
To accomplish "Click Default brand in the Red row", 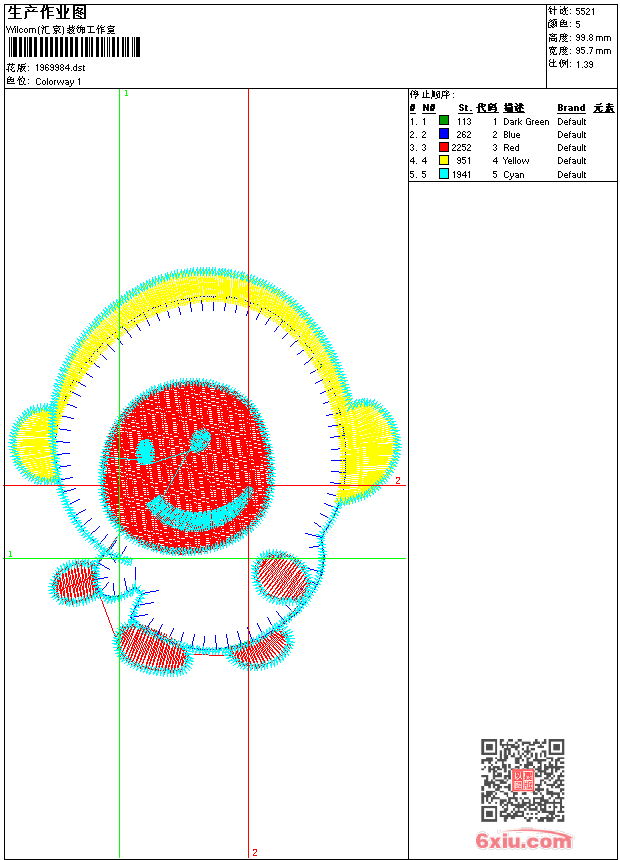I will tap(572, 148).
